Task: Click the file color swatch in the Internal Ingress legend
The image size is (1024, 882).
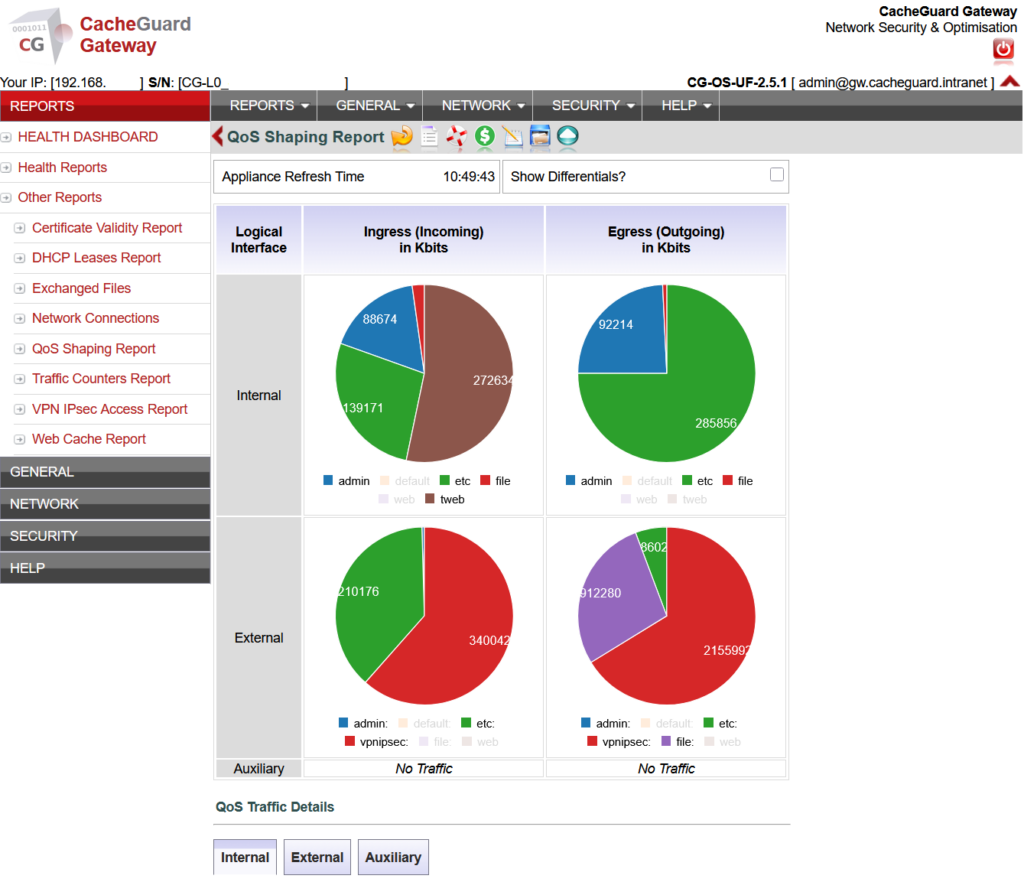Action: 485,480
